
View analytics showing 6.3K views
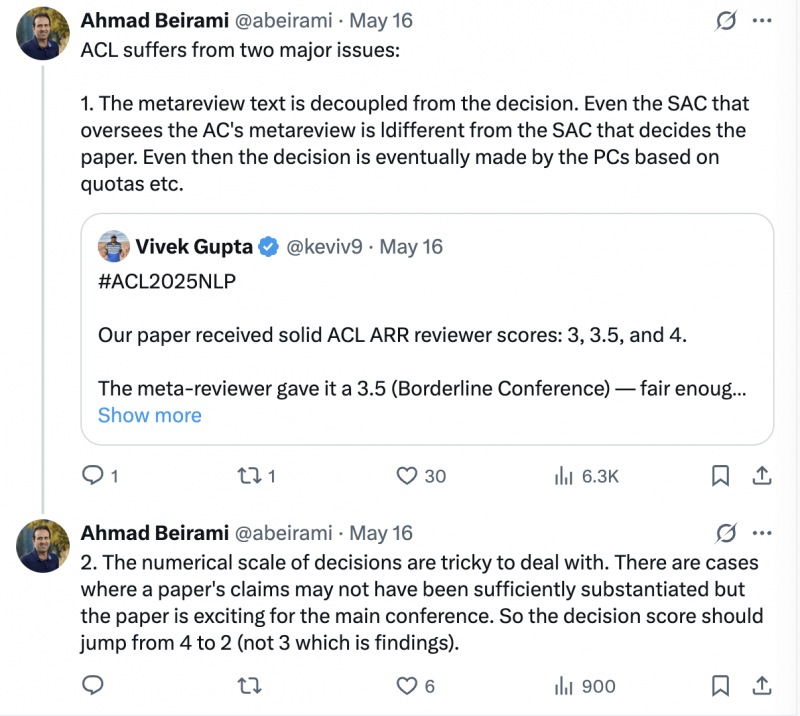(x=586, y=476)
